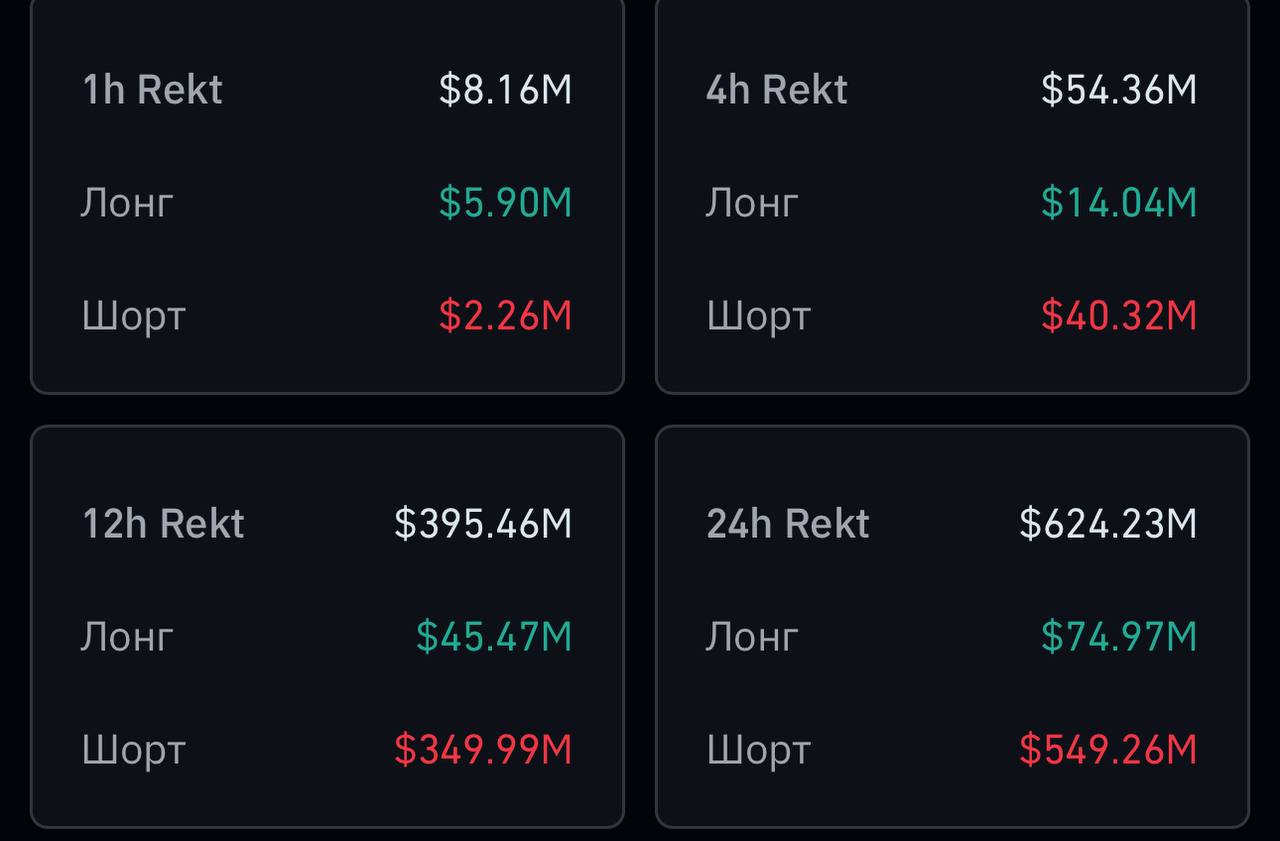
Task: Select the $8.16M total in 1h Rekt
Action: 506,90
